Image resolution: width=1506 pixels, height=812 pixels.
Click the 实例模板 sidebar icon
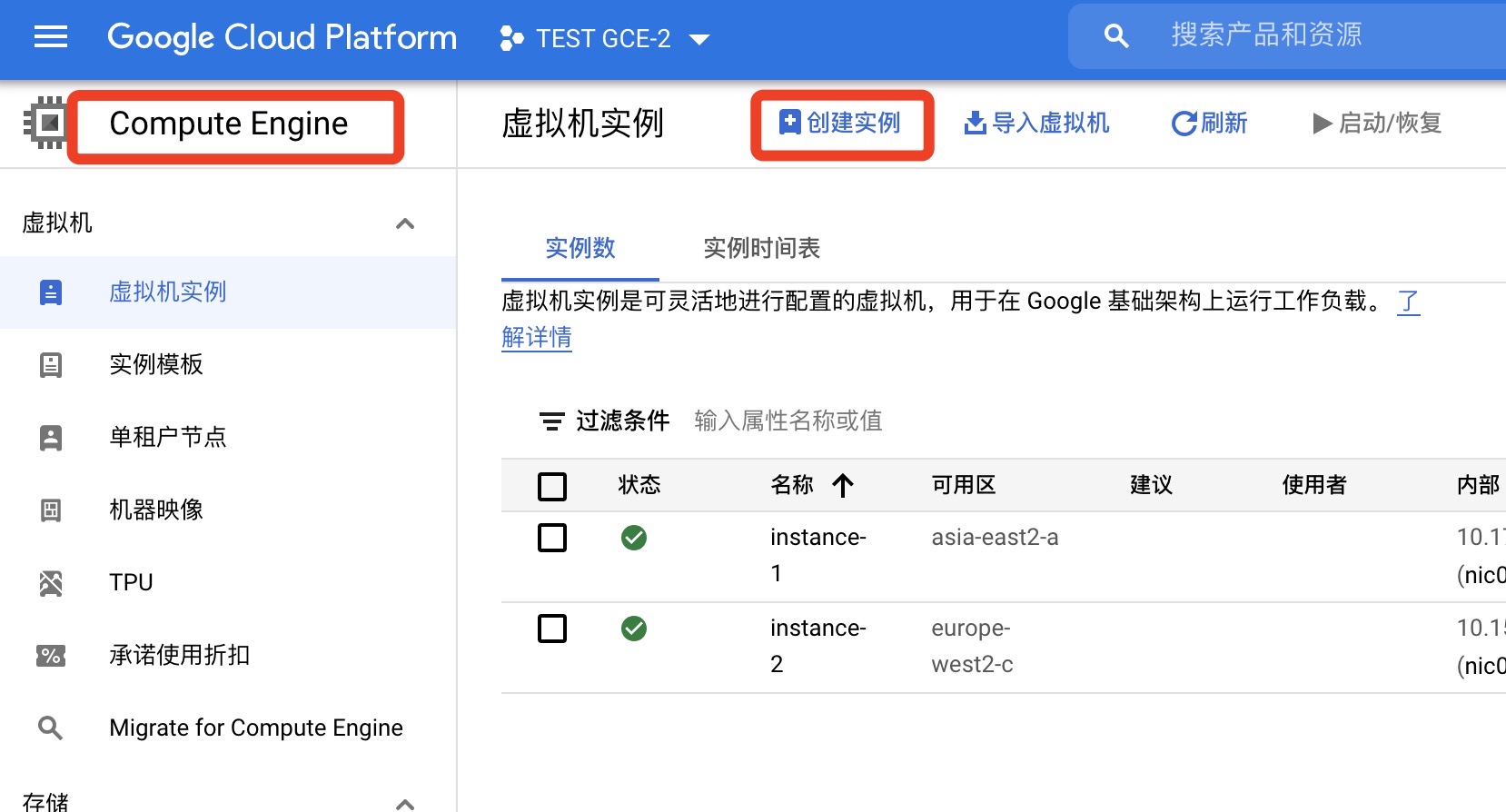point(51,365)
